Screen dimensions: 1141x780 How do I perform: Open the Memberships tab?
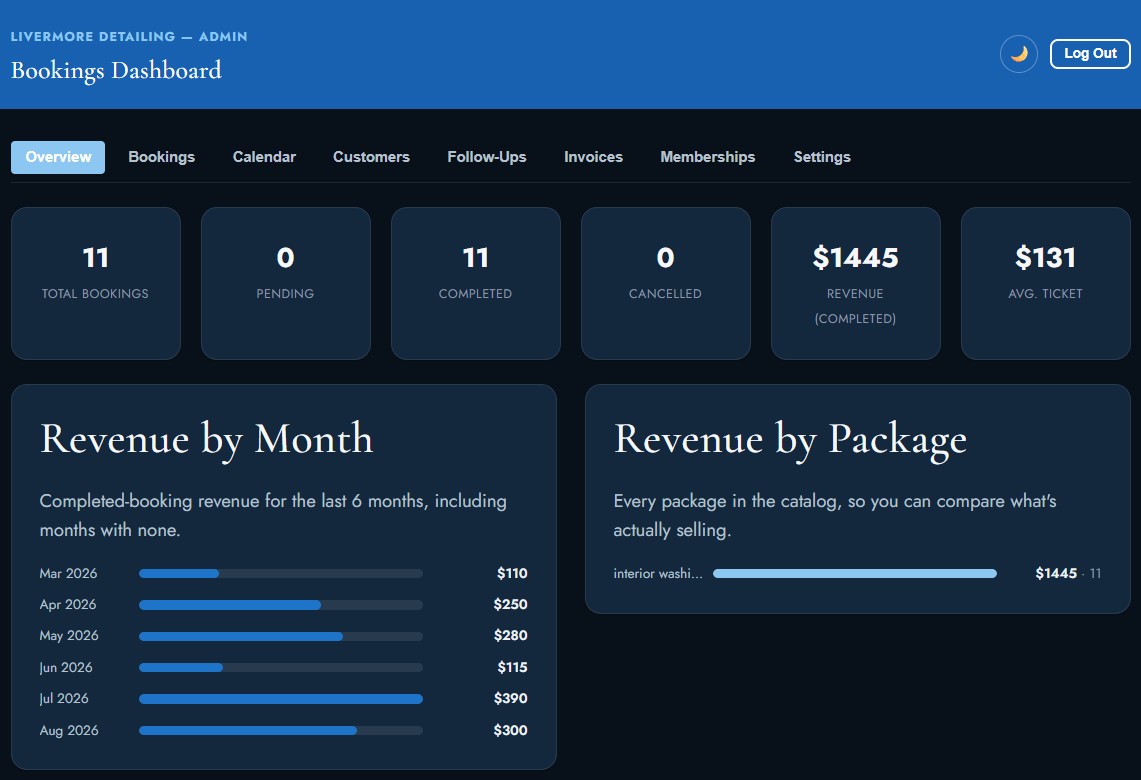click(707, 157)
